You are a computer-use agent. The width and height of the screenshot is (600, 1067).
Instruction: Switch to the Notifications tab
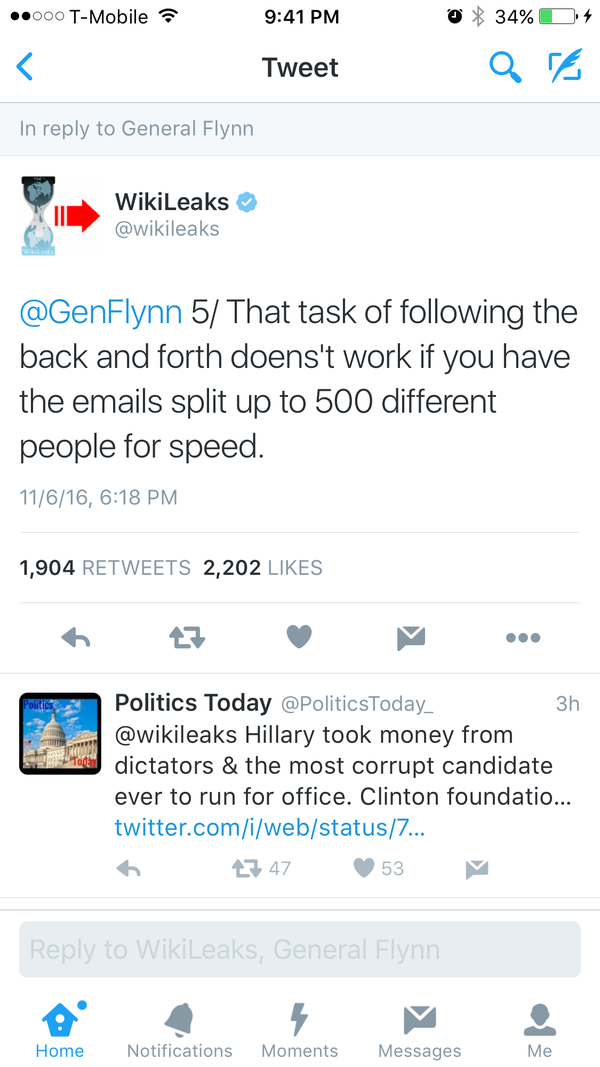(180, 1031)
